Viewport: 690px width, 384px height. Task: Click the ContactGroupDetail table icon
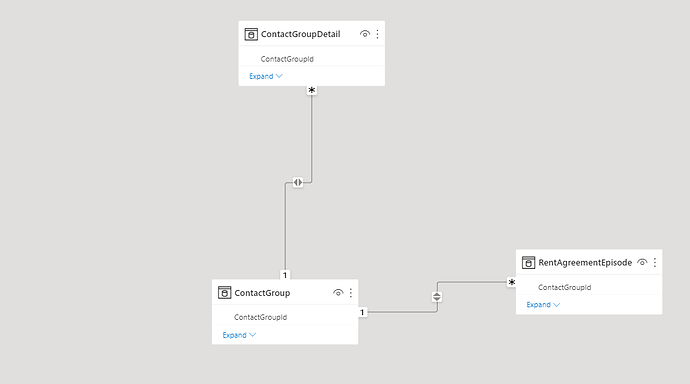251,34
